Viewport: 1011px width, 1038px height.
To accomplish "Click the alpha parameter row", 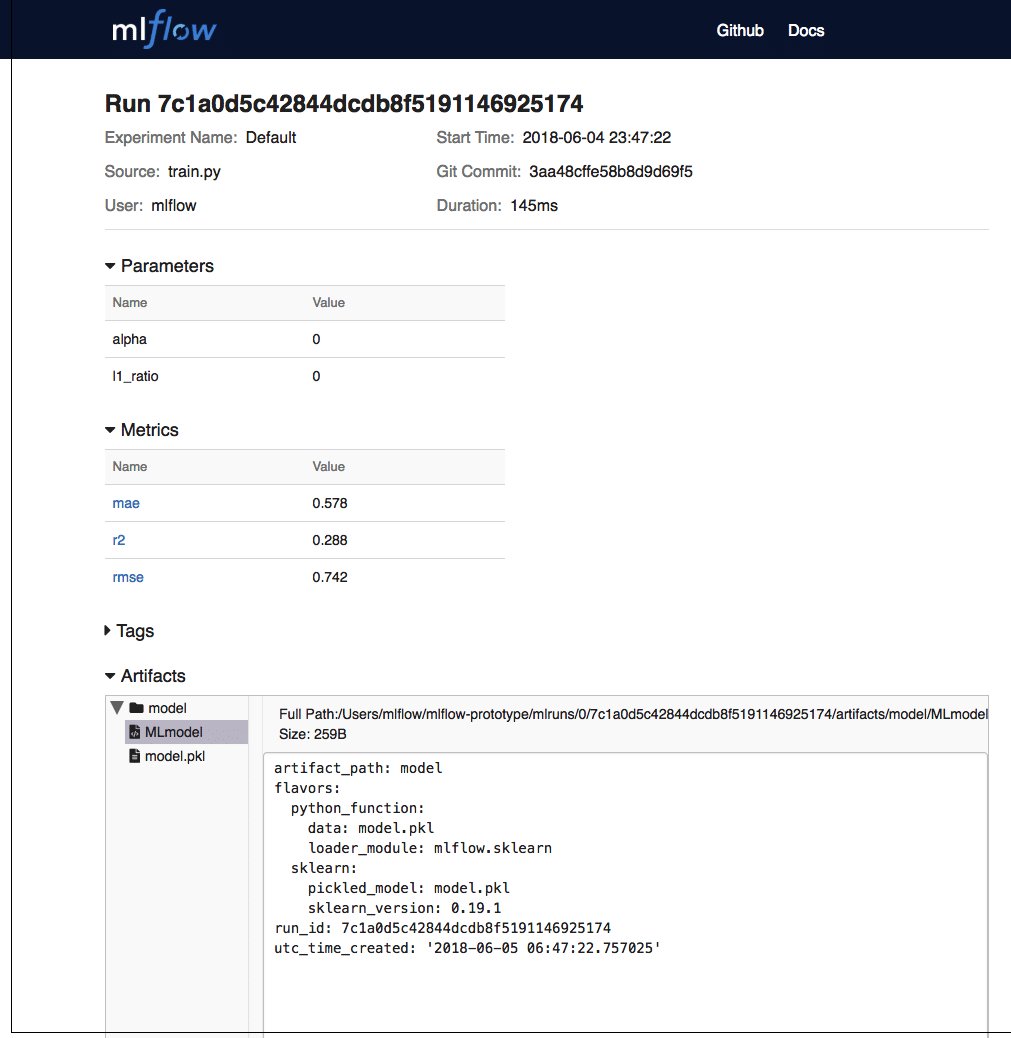I will tap(304, 339).
